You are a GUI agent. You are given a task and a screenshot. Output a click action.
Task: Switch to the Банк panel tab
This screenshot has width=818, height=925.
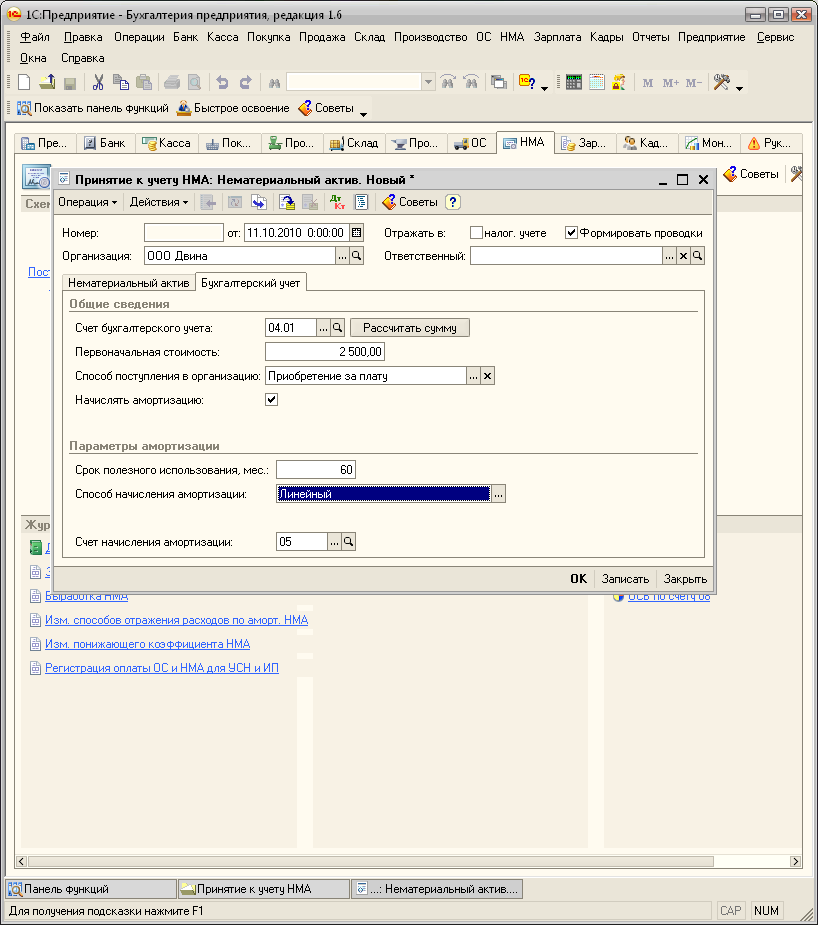click(x=104, y=143)
